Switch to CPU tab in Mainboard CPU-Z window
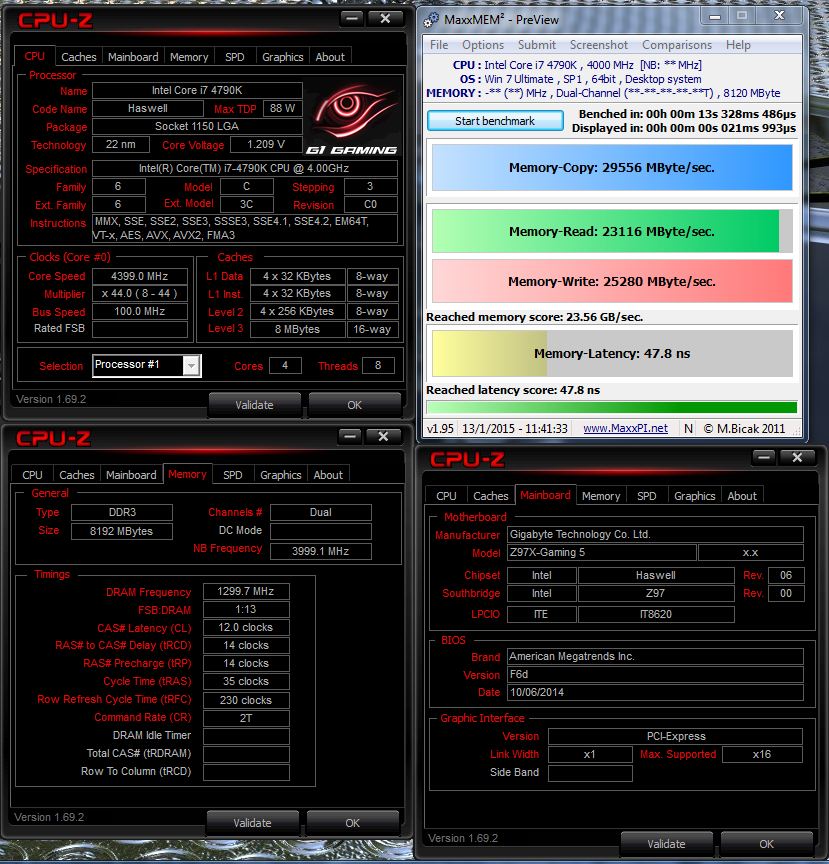The width and height of the screenshot is (829, 864). [446, 495]
